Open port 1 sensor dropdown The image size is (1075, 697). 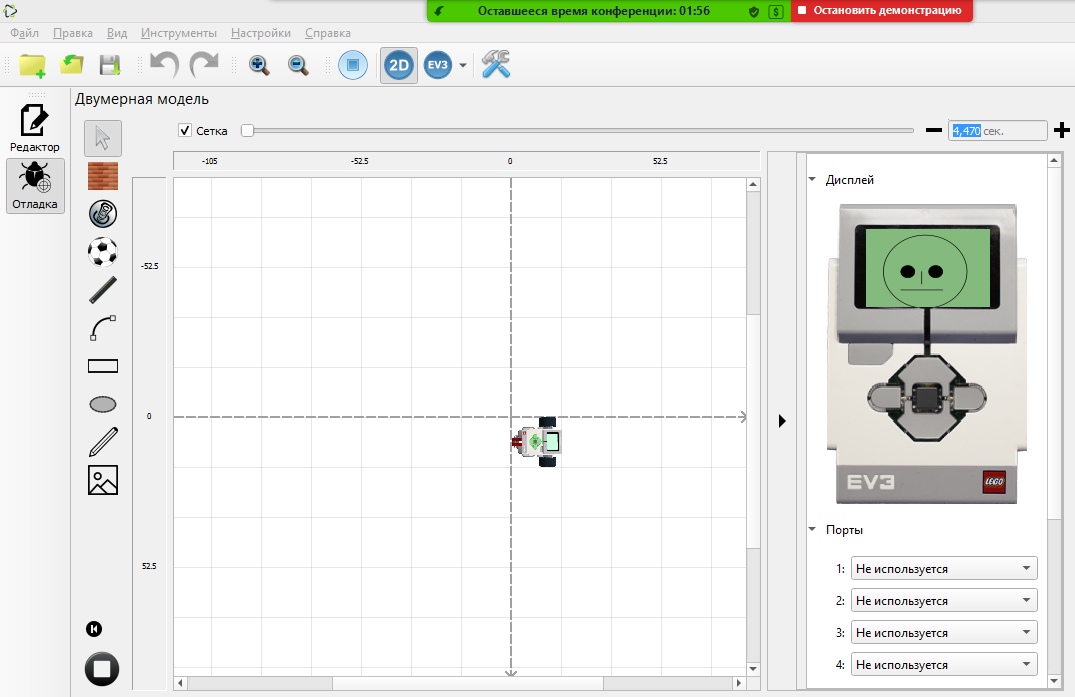point(943,569)
